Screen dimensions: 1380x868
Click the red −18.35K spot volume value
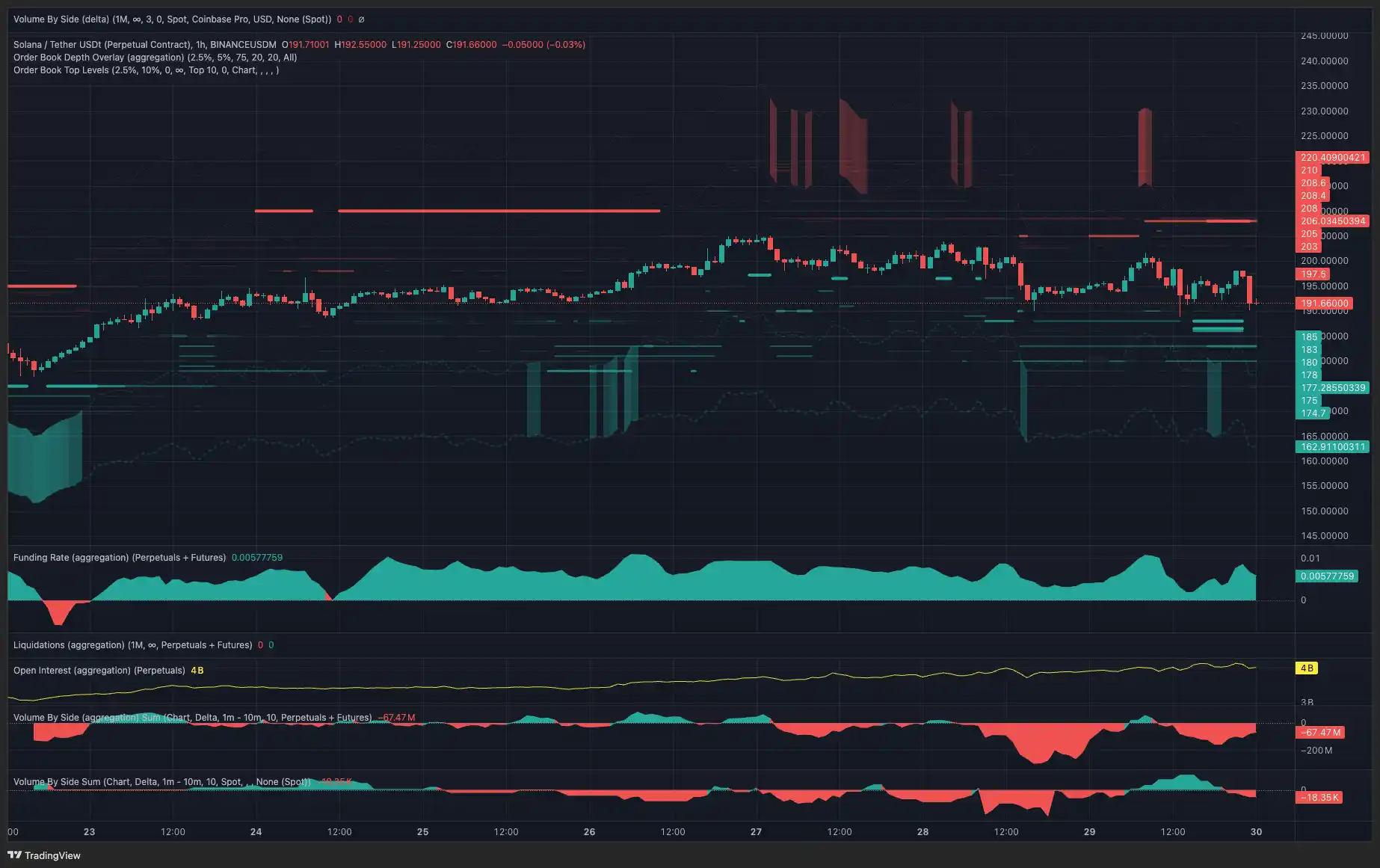[336, 782]
